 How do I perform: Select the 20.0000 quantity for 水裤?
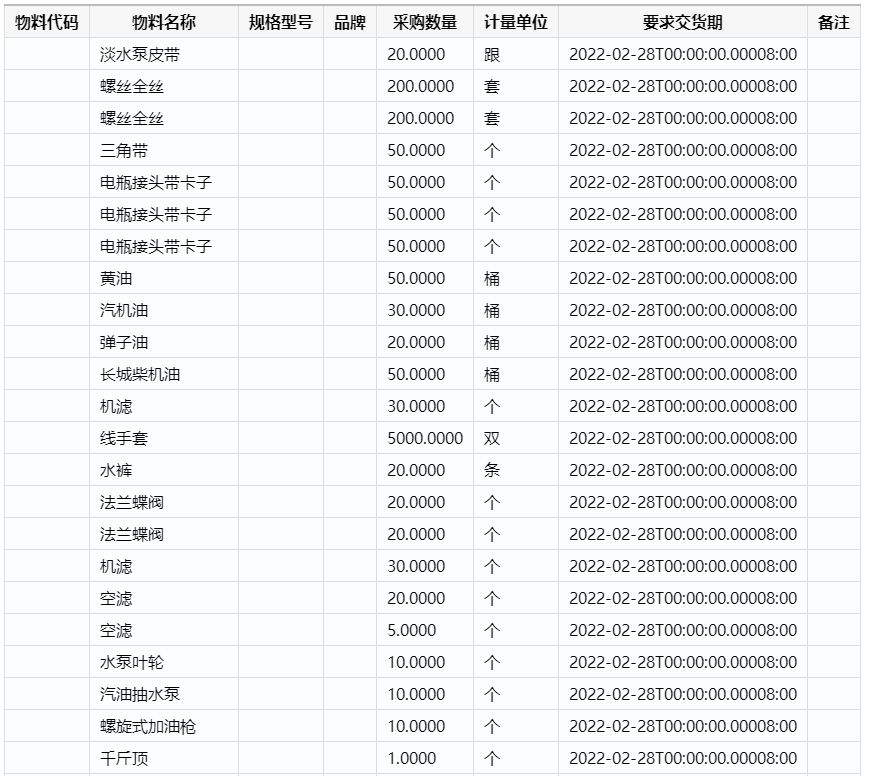[x=425, y=471]
